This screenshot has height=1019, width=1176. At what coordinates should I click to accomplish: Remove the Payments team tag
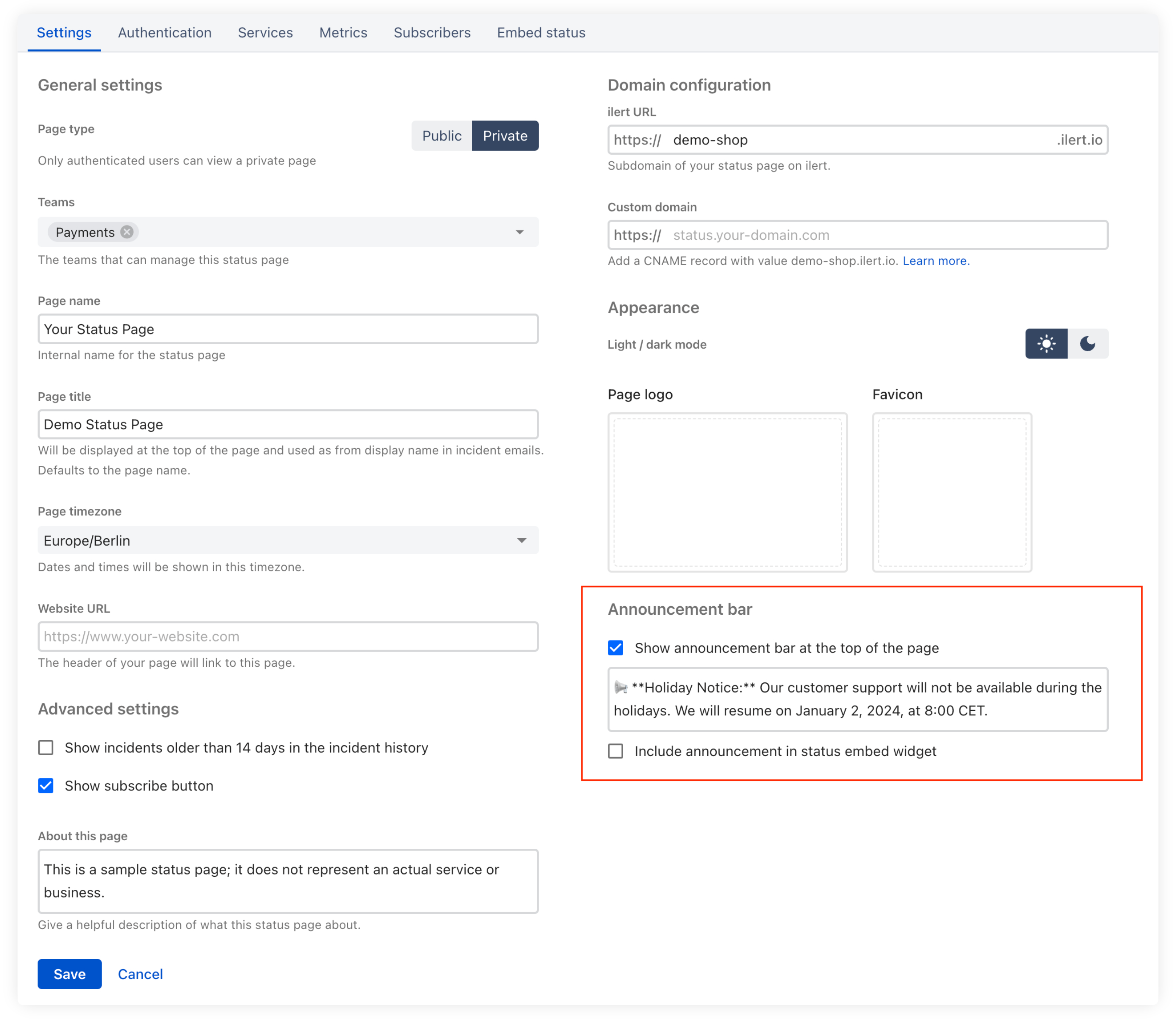127,232
